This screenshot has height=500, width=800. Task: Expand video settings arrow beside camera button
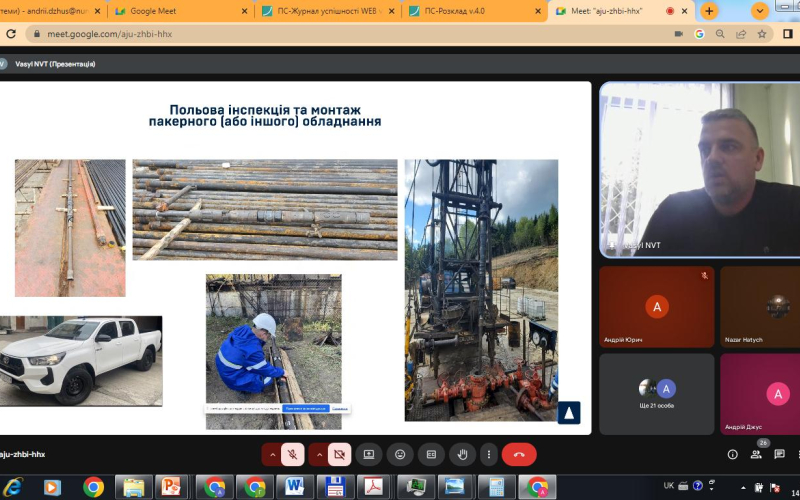pos(317,454)
